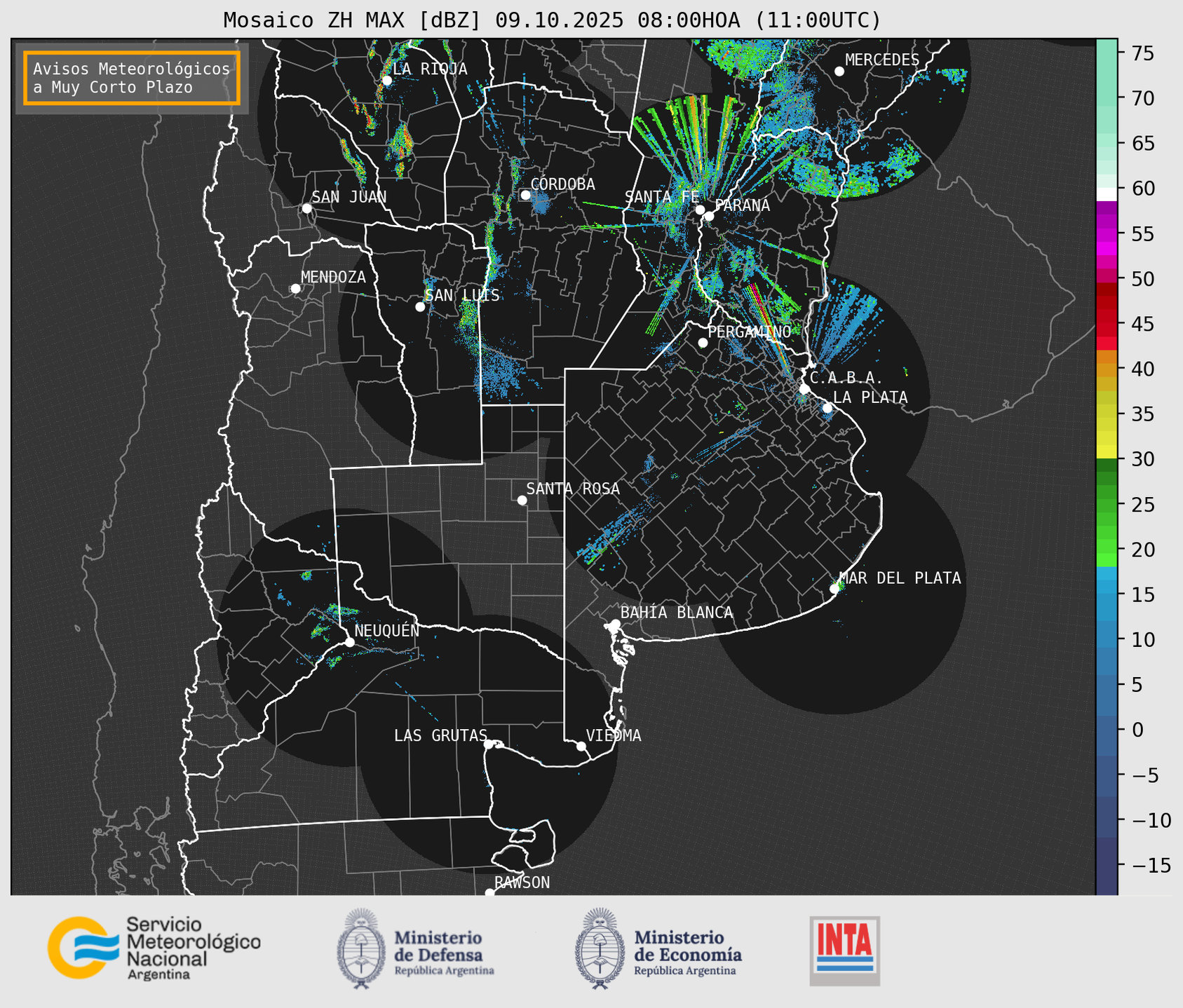The height and width of the screenshot is (1008, 1183).
Task: Select the Santa Rosa city marker dot
Action: (x=522, y=500)
